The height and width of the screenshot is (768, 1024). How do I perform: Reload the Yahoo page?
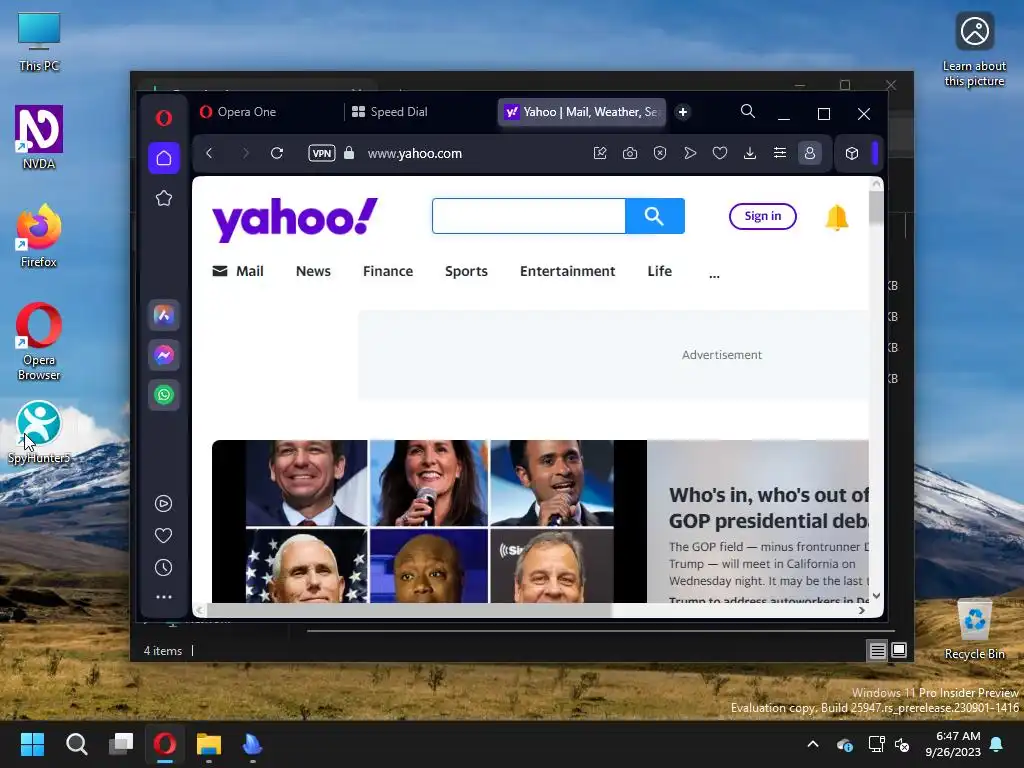point(277,153)
